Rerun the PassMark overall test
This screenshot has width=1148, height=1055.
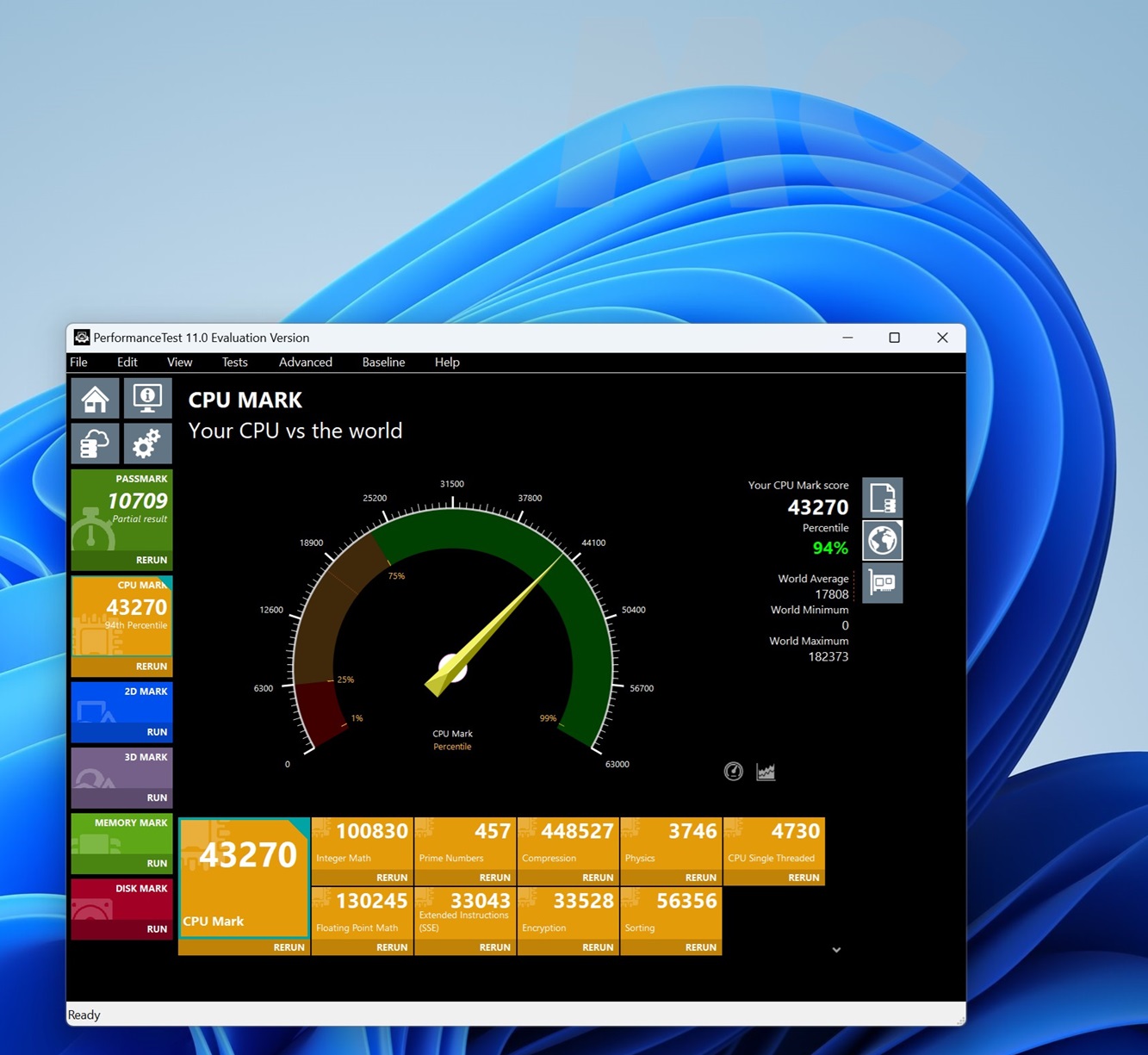click(152, 561)
